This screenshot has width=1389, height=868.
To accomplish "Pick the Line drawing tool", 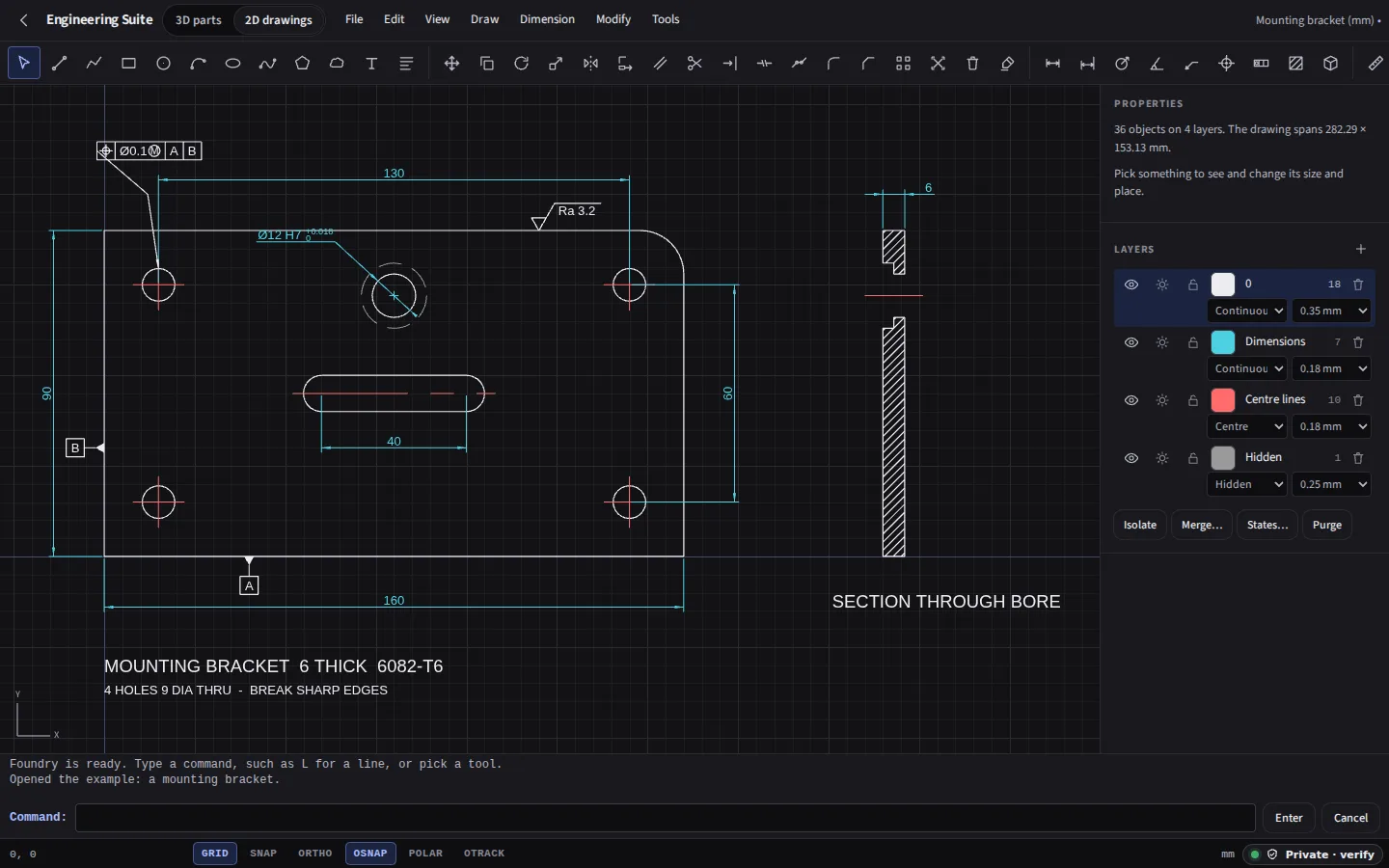I will (59, 64).
